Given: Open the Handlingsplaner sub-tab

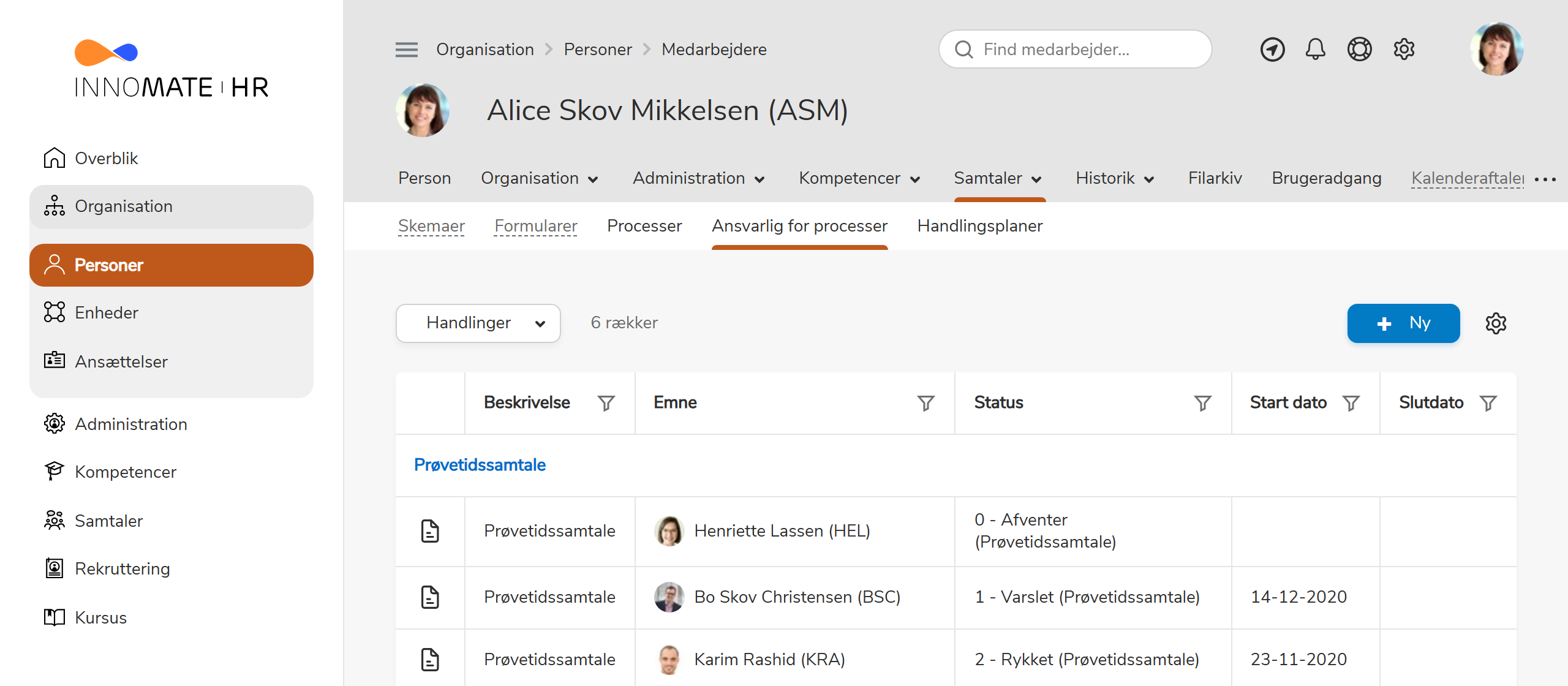Looking at the screenshot, I should point(980,226).
